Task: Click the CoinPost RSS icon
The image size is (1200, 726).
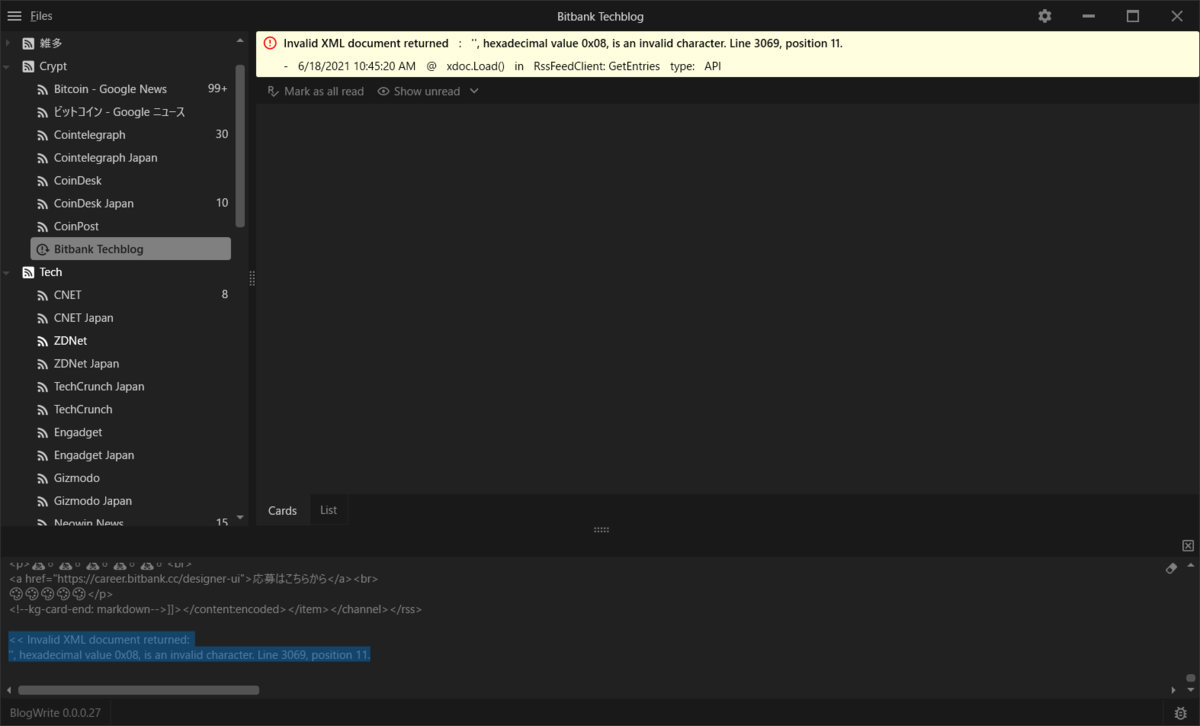Action: [x=43, y=226]
